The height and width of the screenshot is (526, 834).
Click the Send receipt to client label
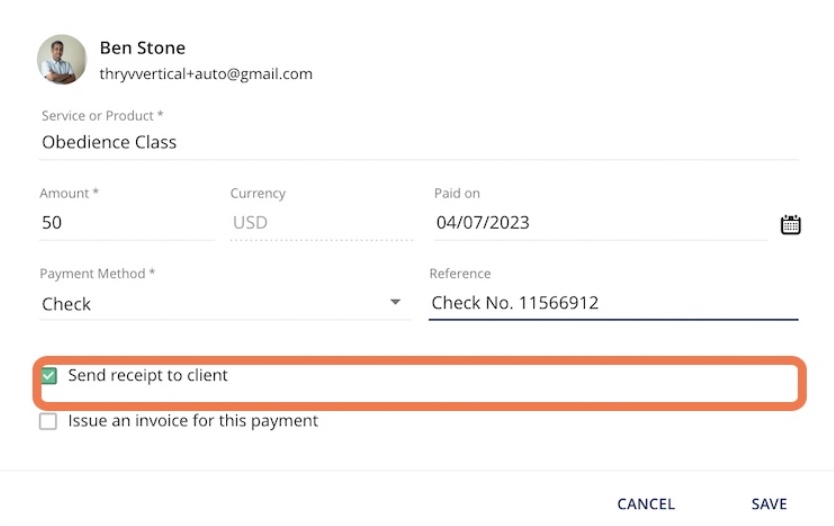(x=148, y=375)
